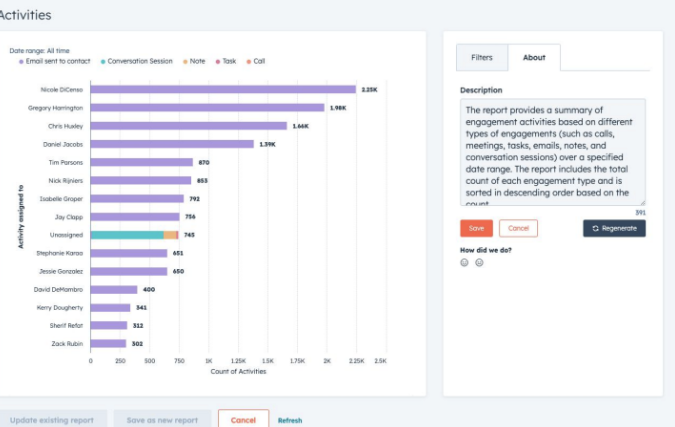Click teal Conversation Session segment of Unassigned
The height and width of the screenshot is (427, 675).
pos(127,235)
